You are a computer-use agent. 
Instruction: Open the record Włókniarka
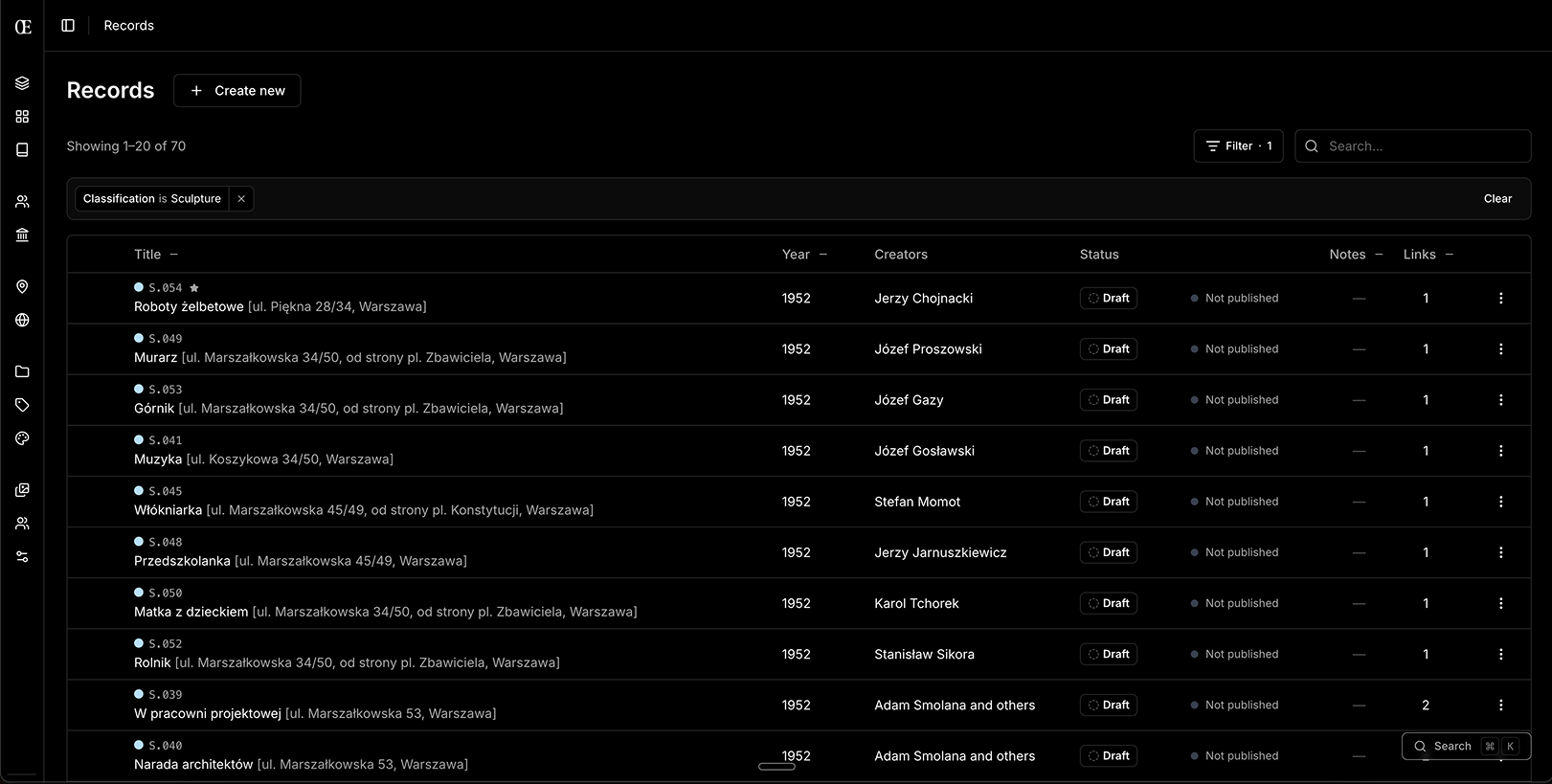tap(168, 510)
